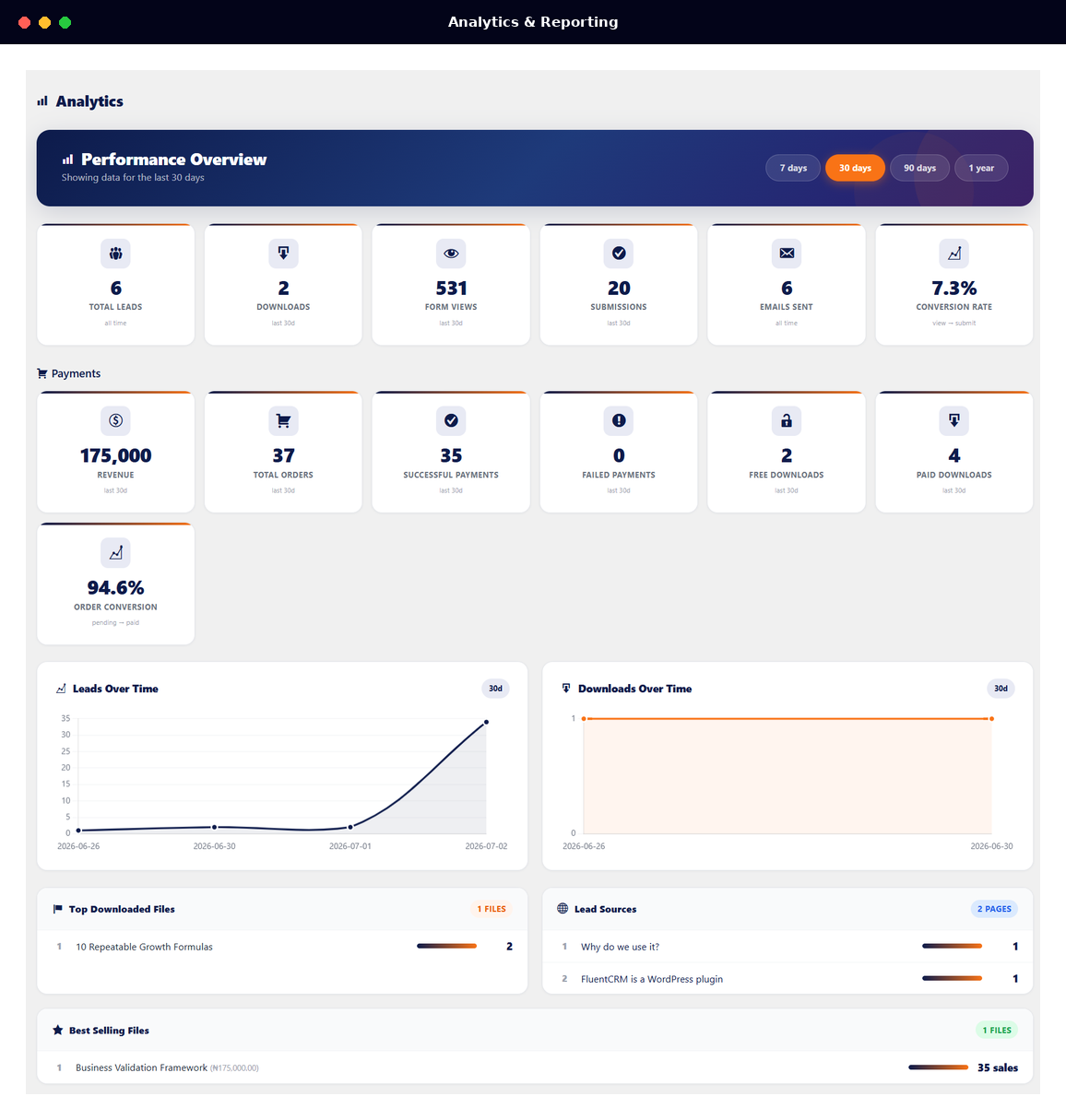Click the 175,000 revenue value

pos(115,456)
